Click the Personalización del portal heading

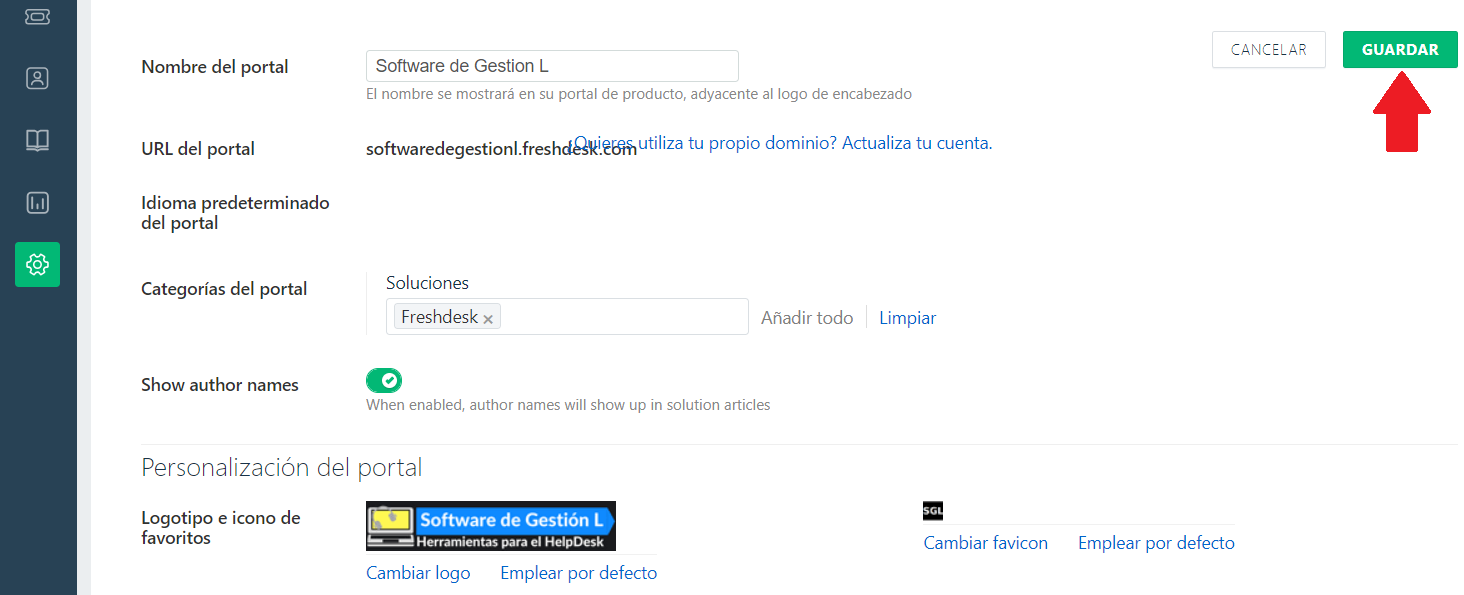pos(282,467)
